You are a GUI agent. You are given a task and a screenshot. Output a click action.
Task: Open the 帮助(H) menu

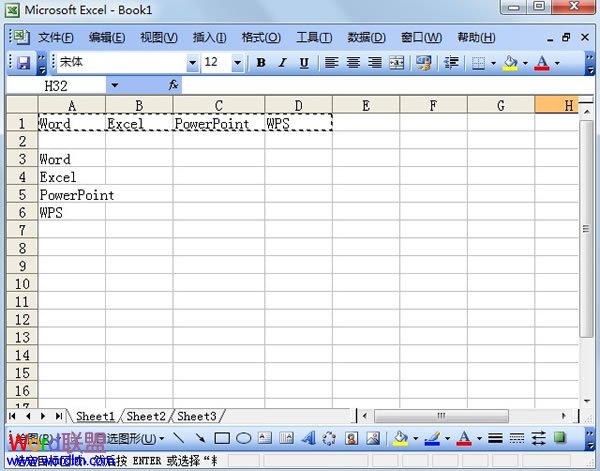[x=476, y=37]
